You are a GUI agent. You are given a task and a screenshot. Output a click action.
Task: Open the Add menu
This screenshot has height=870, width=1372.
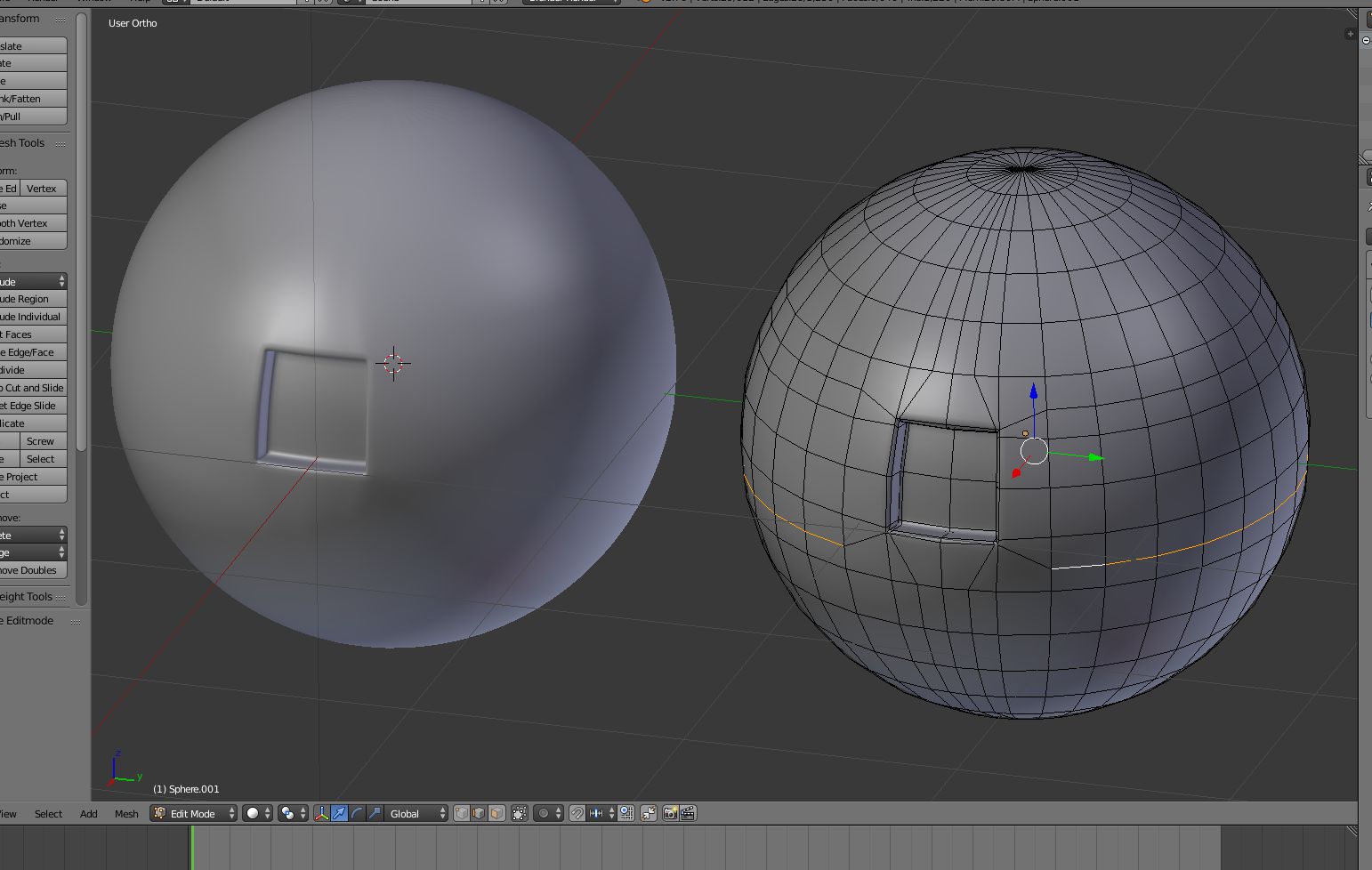click(89, 814)
